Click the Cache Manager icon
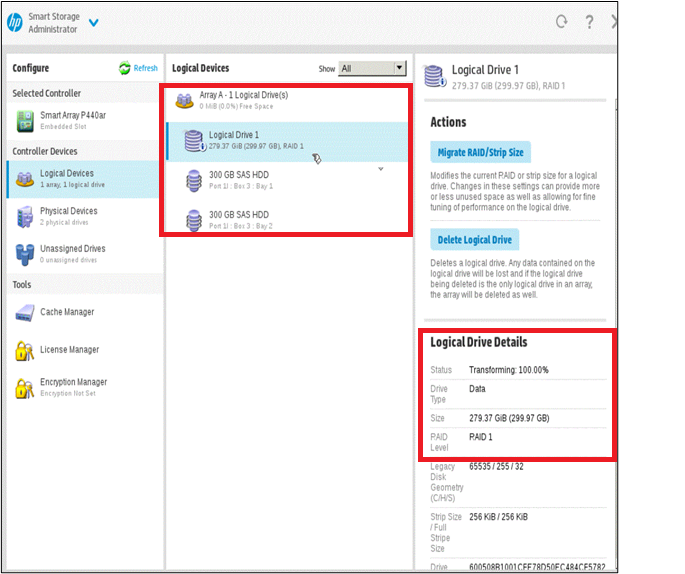This screenshot has height=574, width=685. click(x=25, y=313)
